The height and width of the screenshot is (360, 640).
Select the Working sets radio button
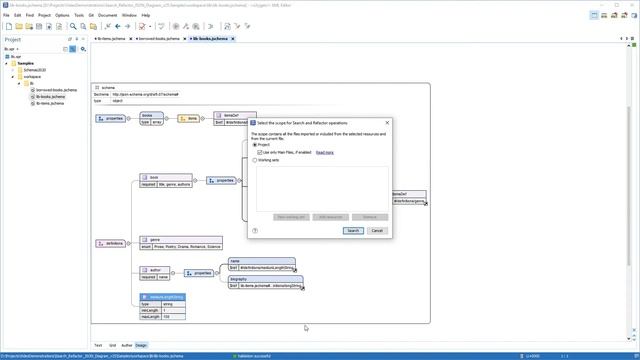point(255,160)
